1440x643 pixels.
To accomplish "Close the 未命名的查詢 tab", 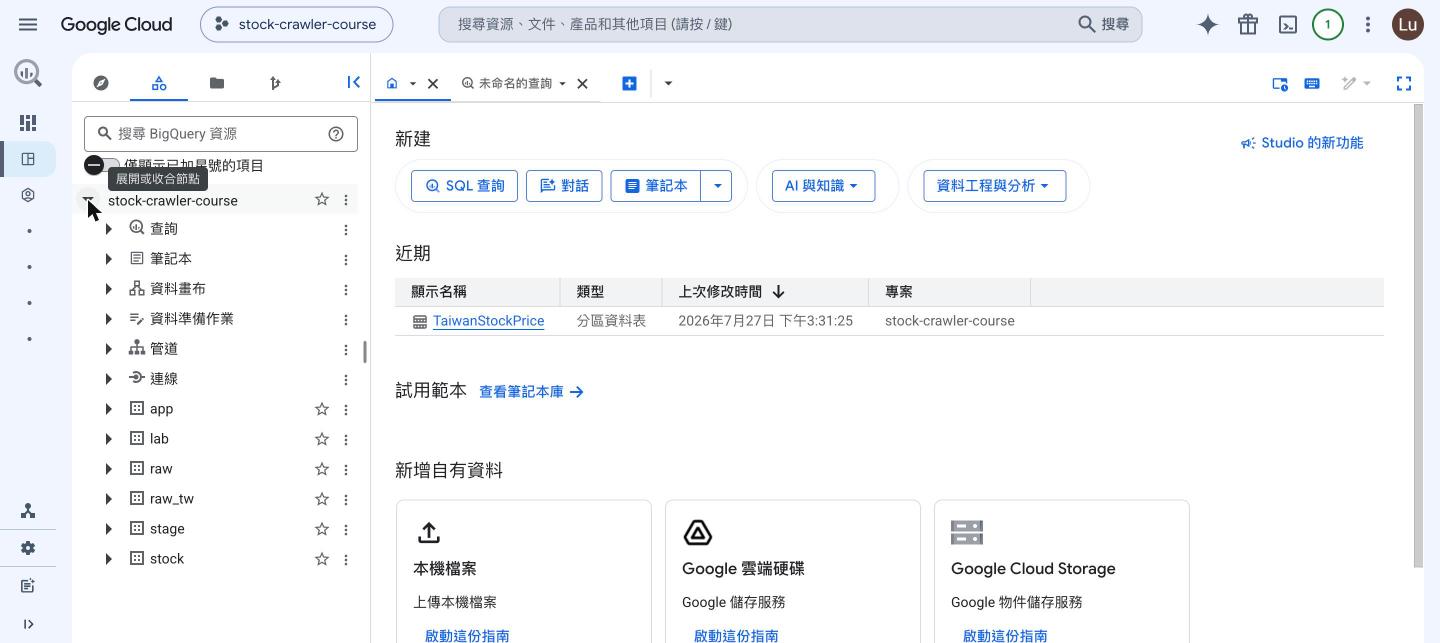I will coord(582,83).
